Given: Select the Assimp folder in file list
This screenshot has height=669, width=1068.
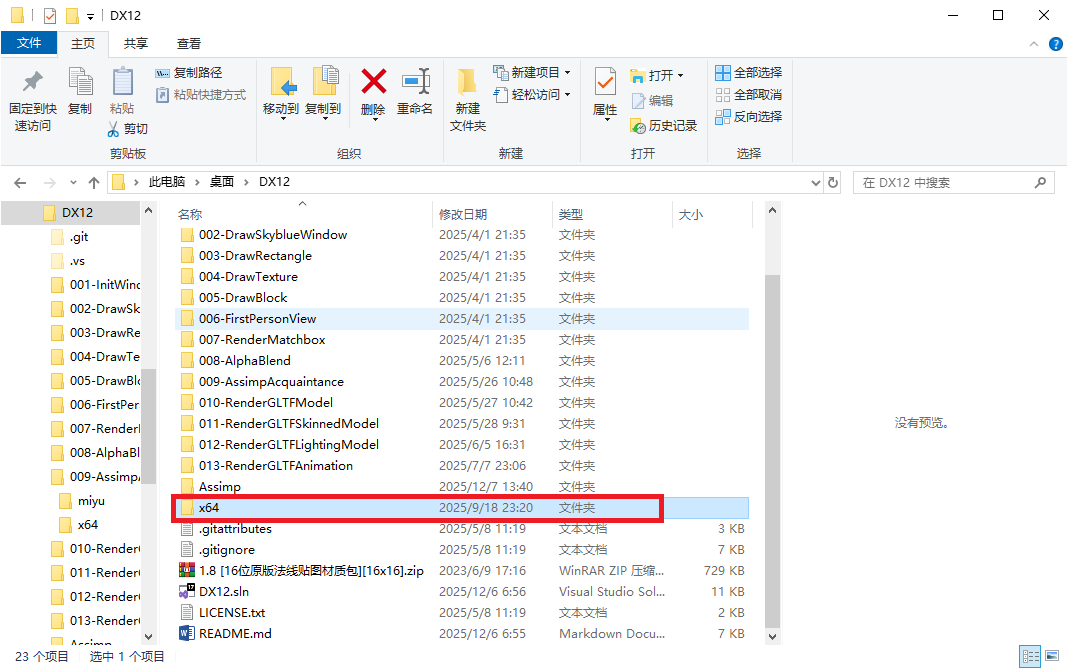Looking at the screenshot, I should click(x=462, y=487).
